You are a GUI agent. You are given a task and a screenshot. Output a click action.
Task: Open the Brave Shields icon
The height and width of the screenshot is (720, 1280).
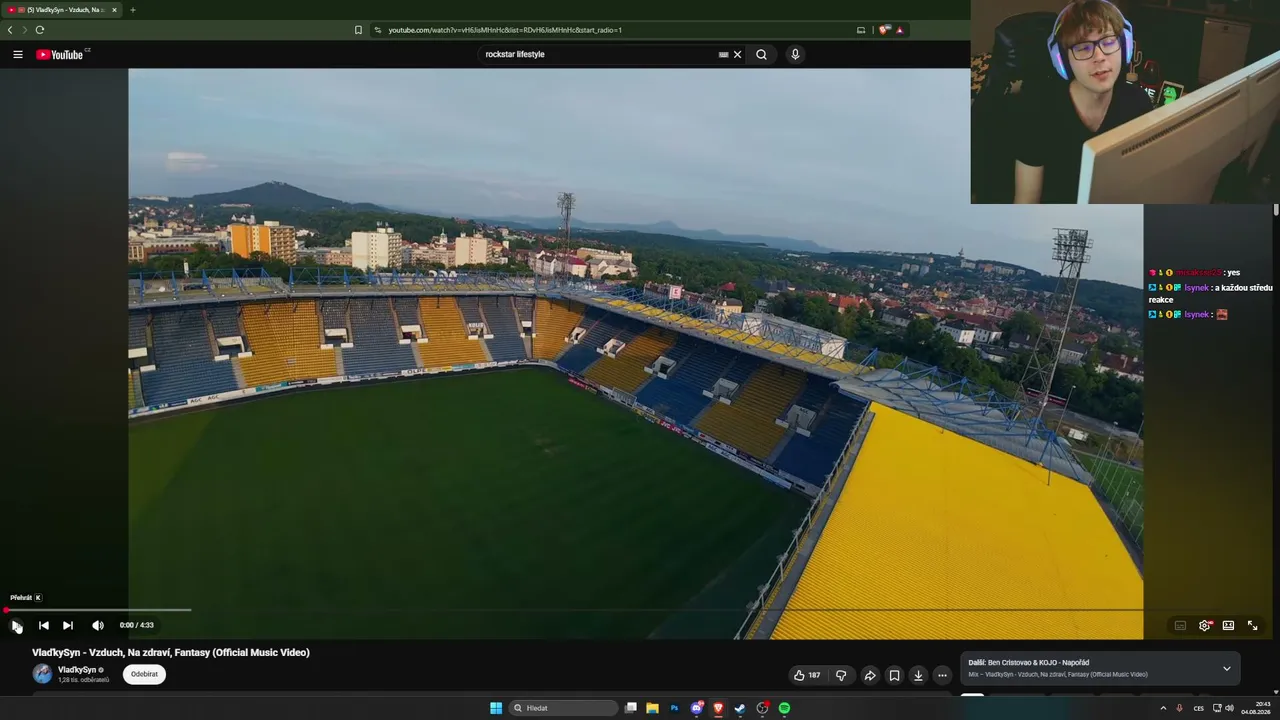pos(884,30)
